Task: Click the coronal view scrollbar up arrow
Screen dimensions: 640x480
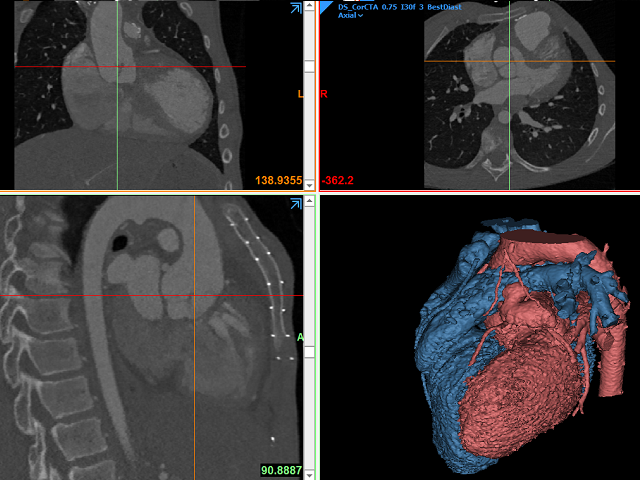Action: pyautogui.click(x=309, y=5)
